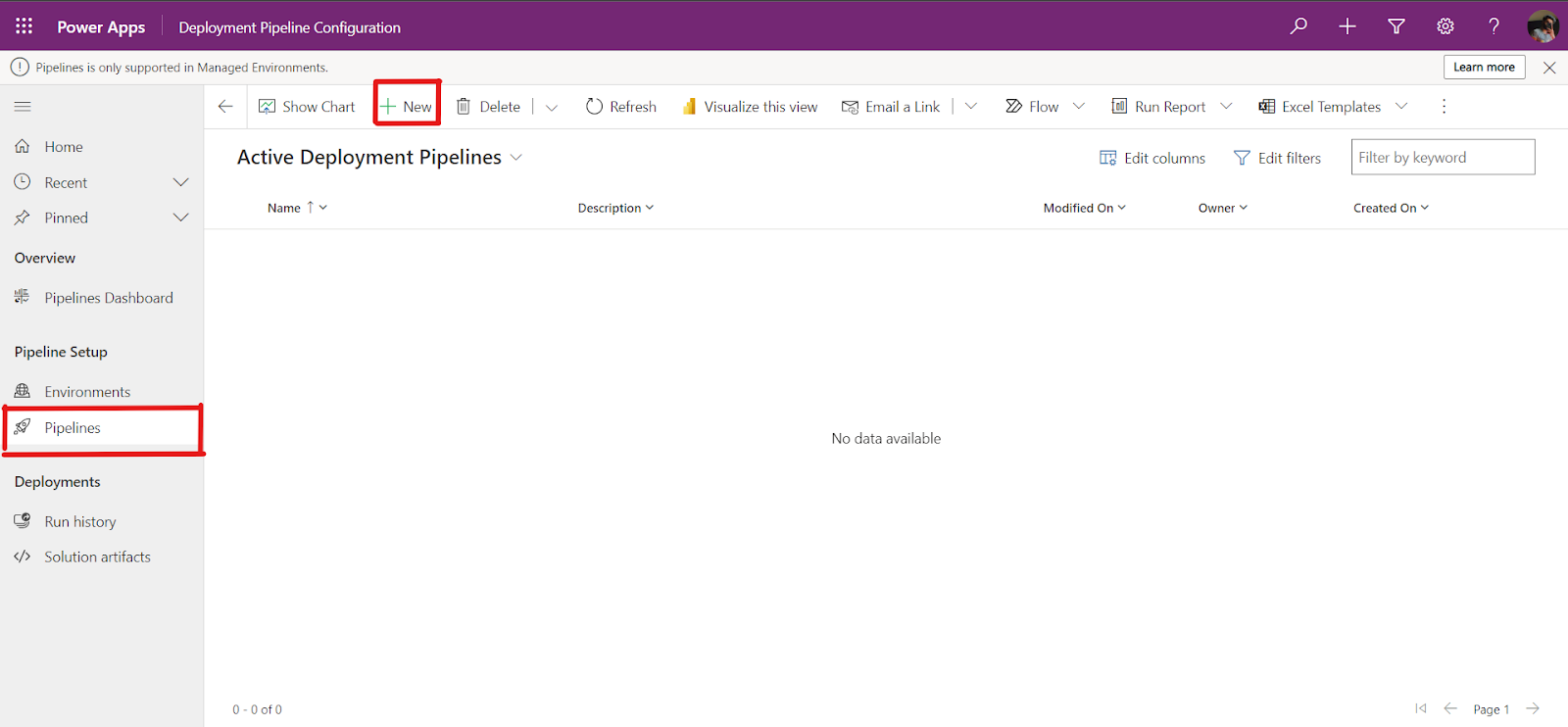The height and width of the screenshot is (727, 1568).
Task: Expand the Flow dropdown chevron
Action: [1079, 106]
